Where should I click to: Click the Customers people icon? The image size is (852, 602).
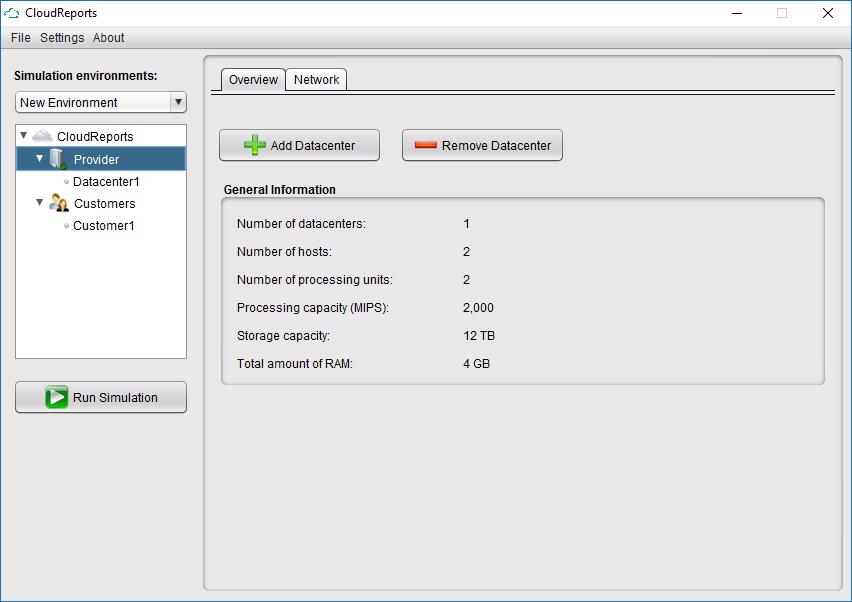[59, 203]
